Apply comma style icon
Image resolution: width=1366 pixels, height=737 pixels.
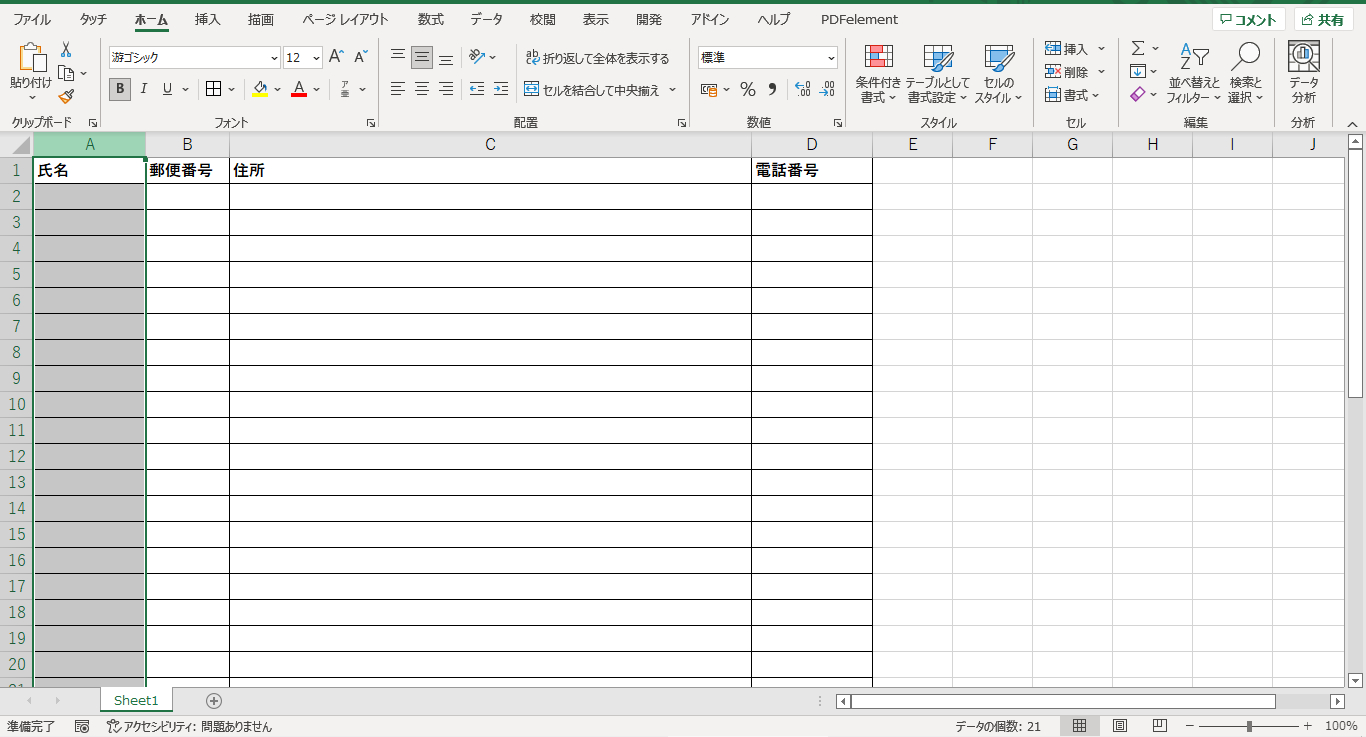point(772,89)
